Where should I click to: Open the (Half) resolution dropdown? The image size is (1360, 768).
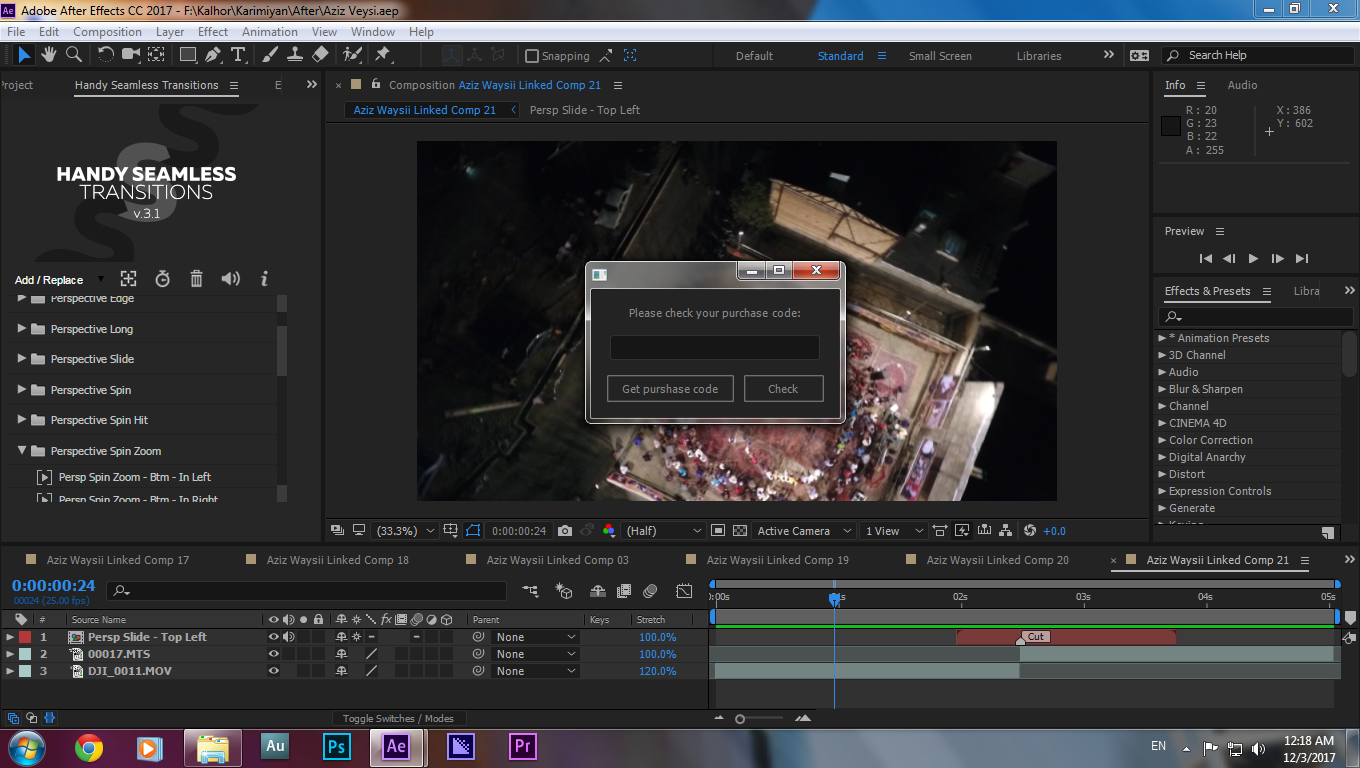point(663,531)
